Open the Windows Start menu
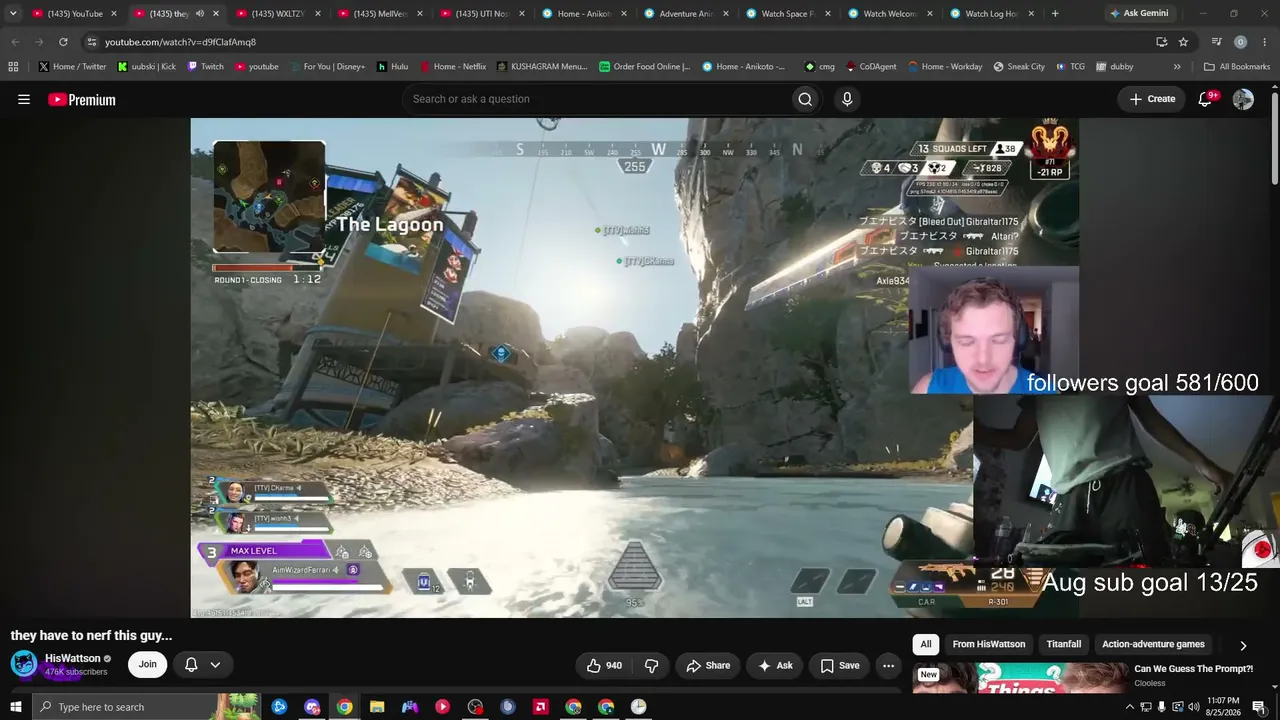The width and height of the screenshot is (1280, 720). point(15,707)
